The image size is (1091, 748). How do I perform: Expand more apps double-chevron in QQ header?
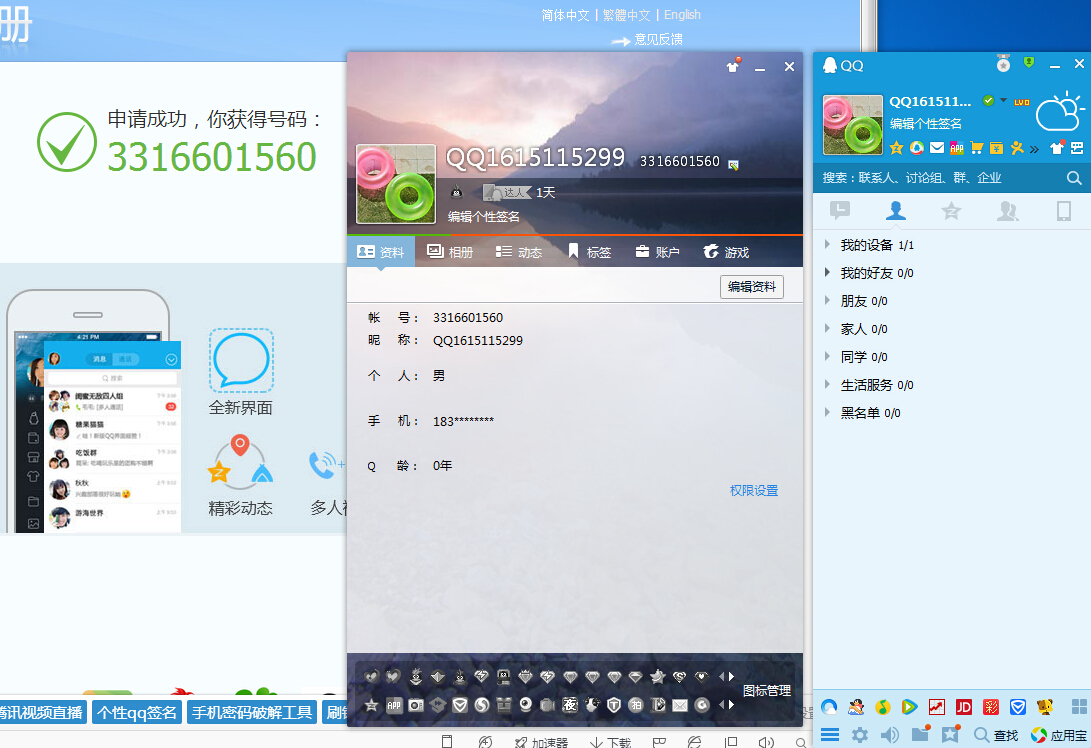[x=1035, y=148]
